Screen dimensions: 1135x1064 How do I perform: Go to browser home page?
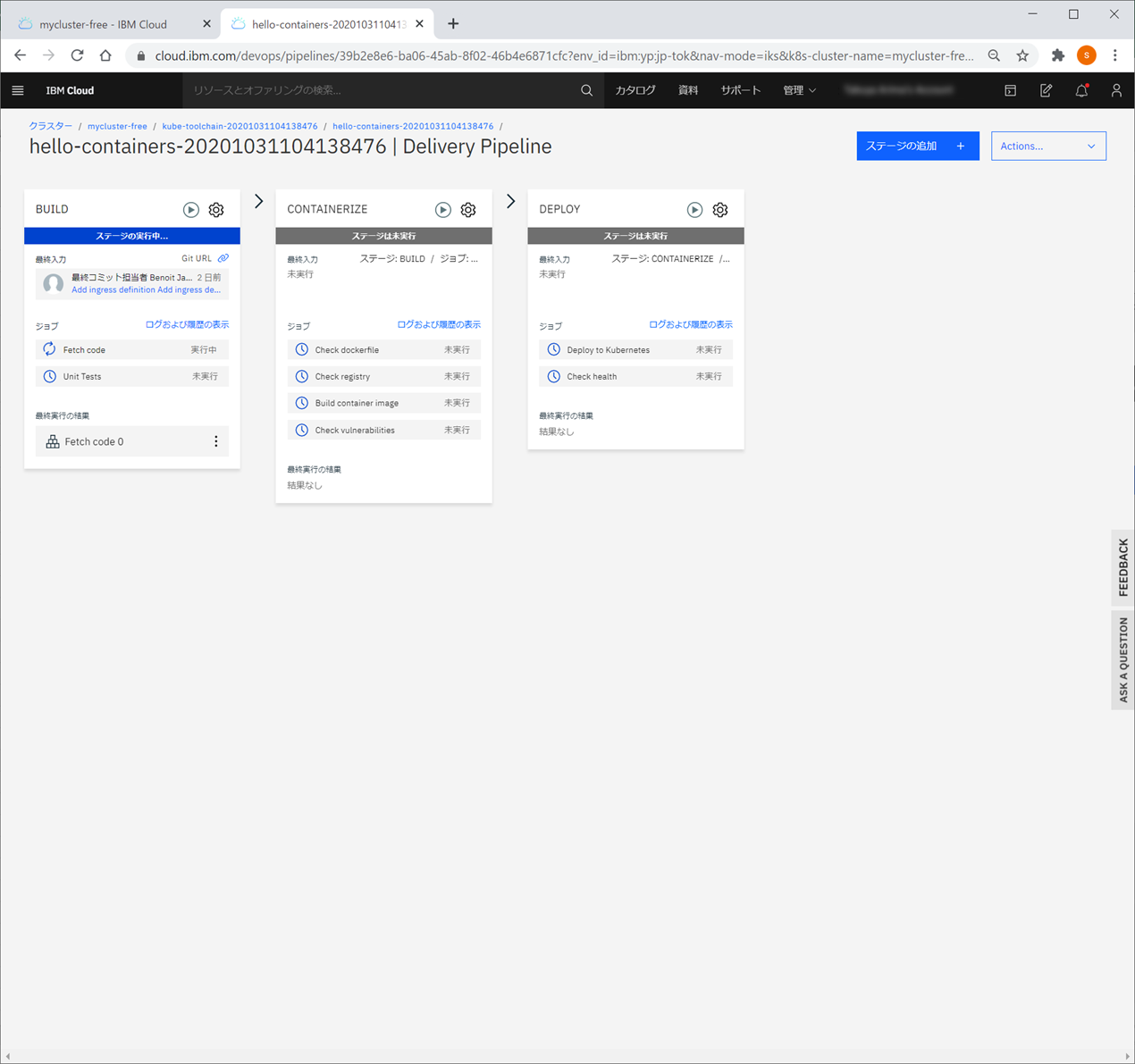pos(105,55)
